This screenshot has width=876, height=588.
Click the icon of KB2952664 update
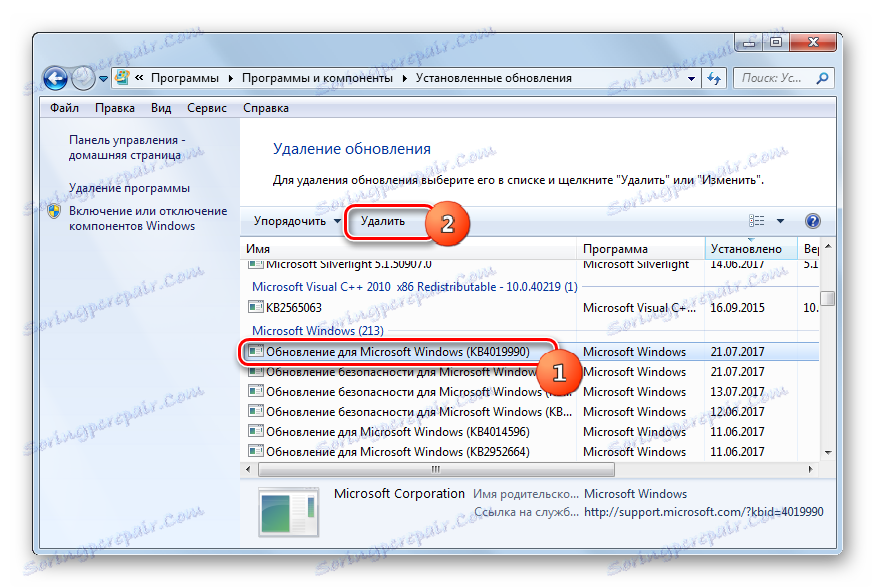[x=255, y=451]
